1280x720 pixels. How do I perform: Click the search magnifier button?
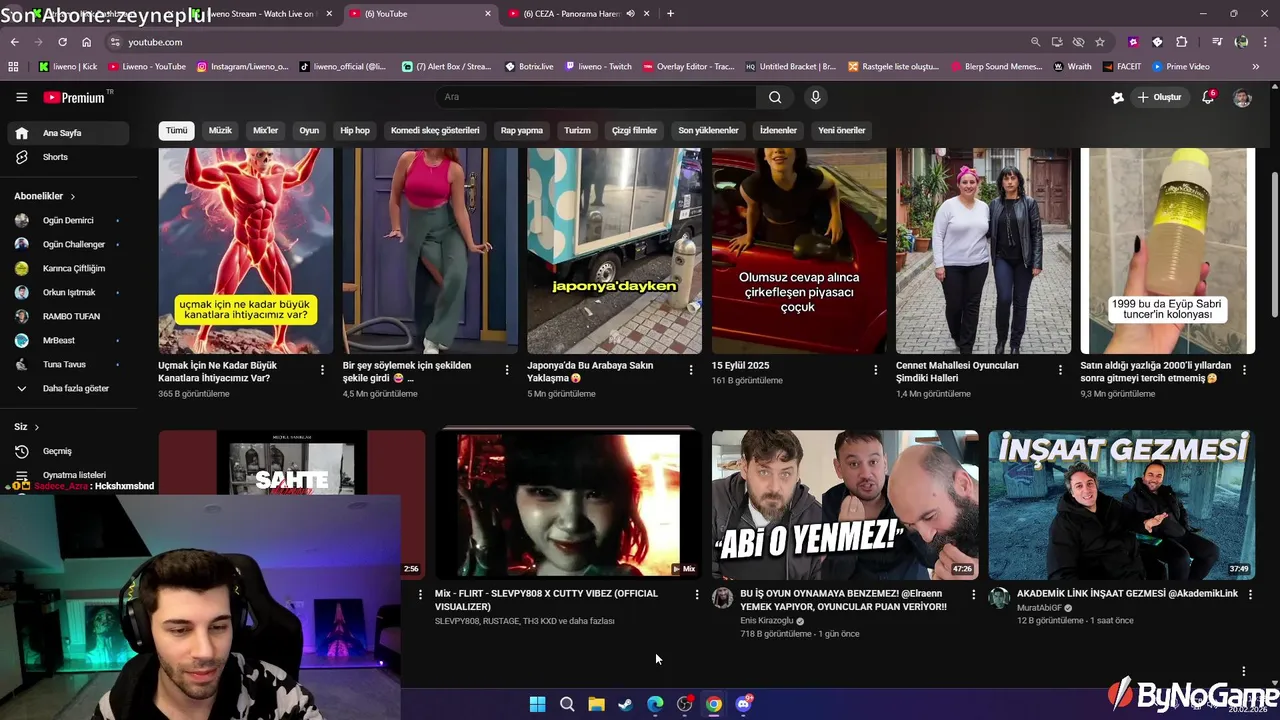pos(775,97)
